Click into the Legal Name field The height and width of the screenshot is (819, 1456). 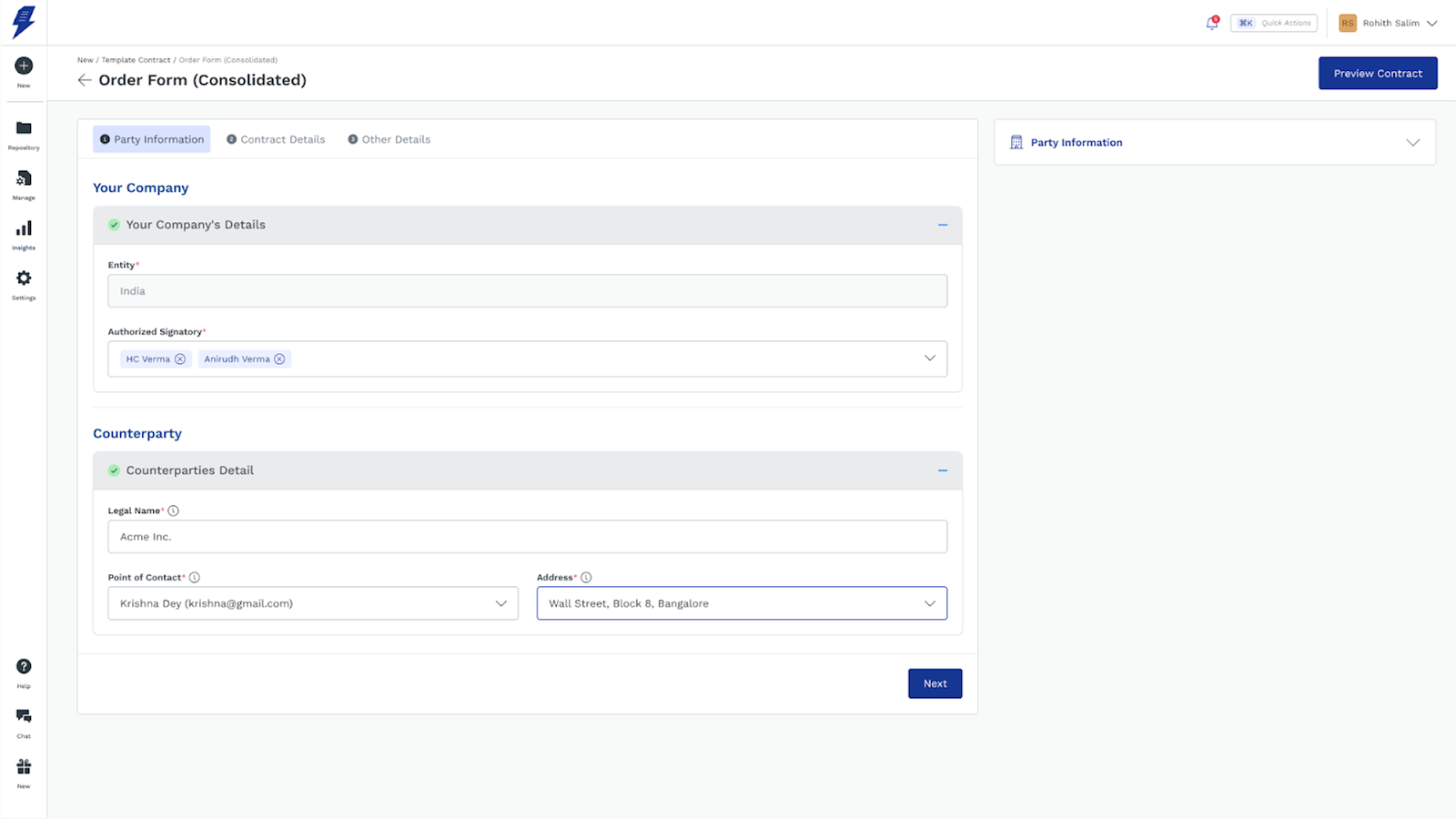coord(527,537)
